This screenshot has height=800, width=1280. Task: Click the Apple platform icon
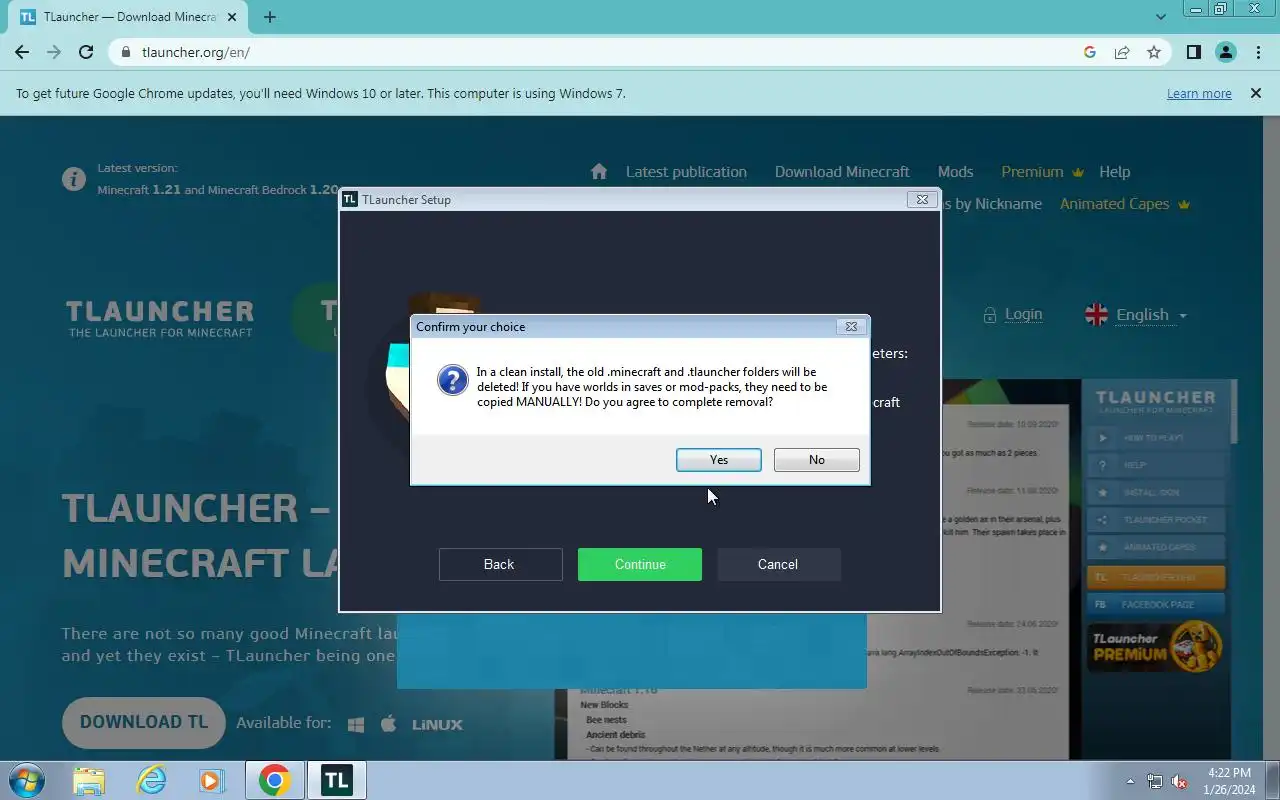point(389,723)
